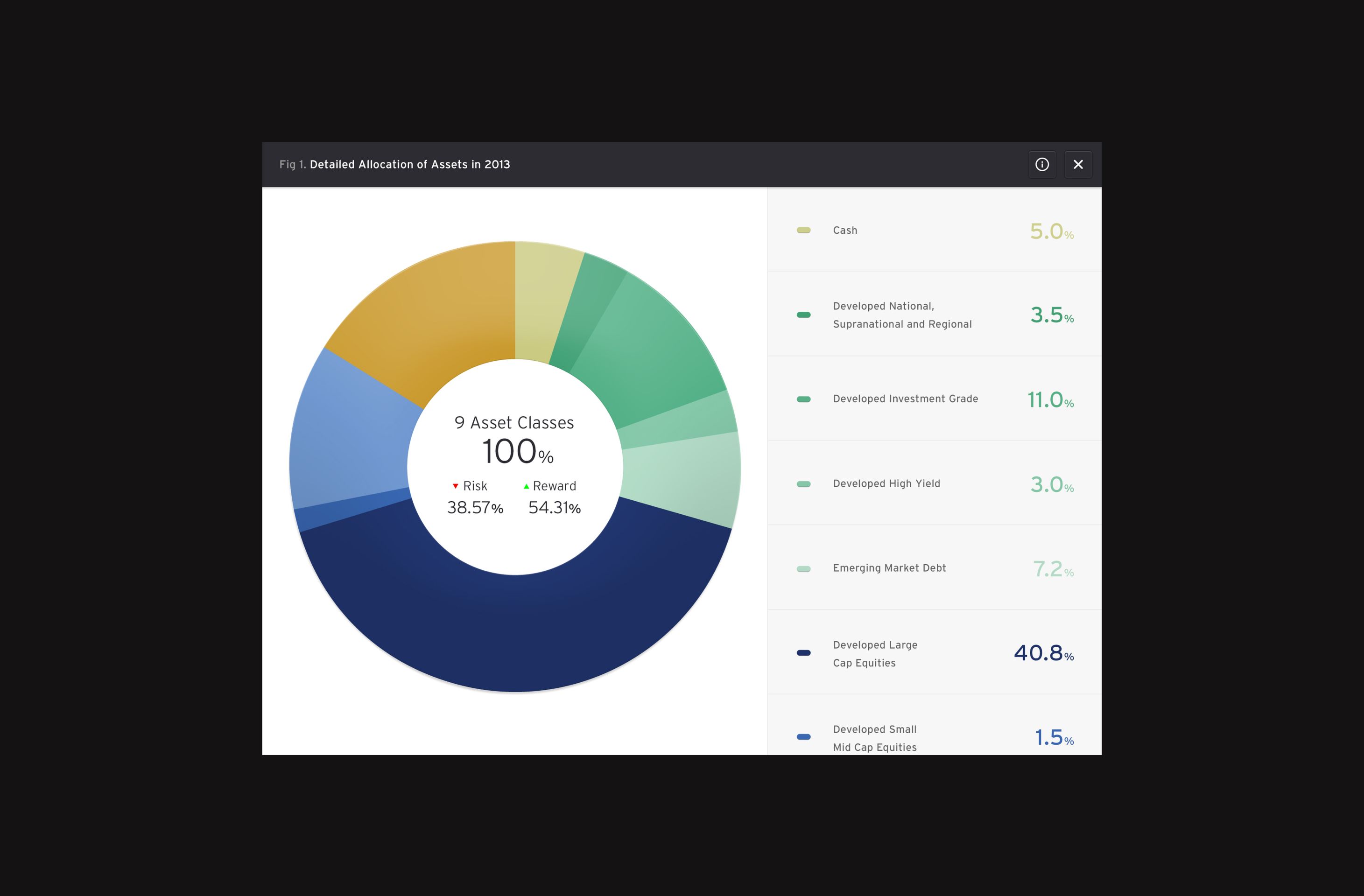The width and height of the screenshot is (1364, 896).
Task: Click the green Reward up-arrow icon
Action: [x=526, y=486]
